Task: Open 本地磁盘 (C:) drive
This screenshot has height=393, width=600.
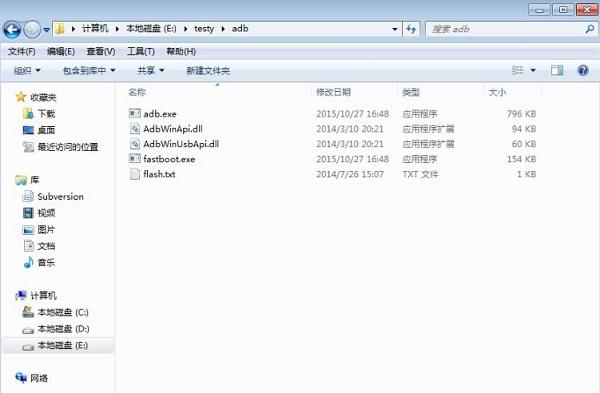Action: point(63,312)
